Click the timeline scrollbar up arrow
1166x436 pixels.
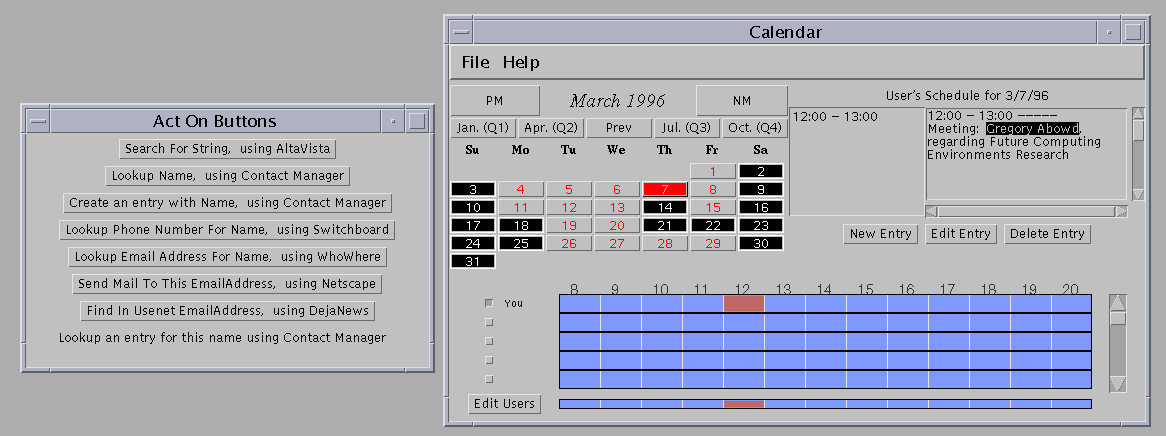click(x=1118, y=303)
